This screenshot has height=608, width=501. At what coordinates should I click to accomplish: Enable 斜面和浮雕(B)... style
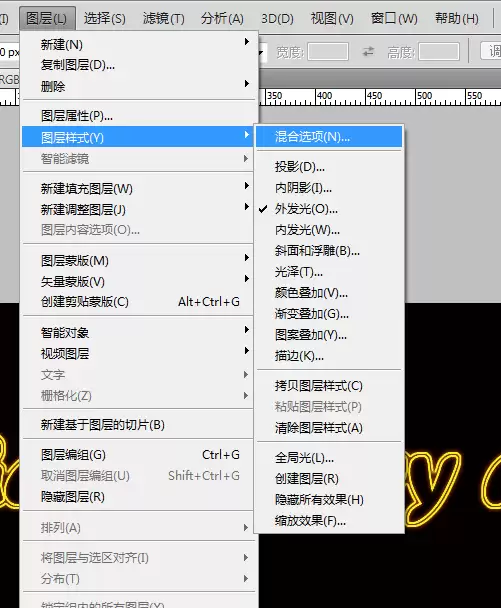click(329, 251)
